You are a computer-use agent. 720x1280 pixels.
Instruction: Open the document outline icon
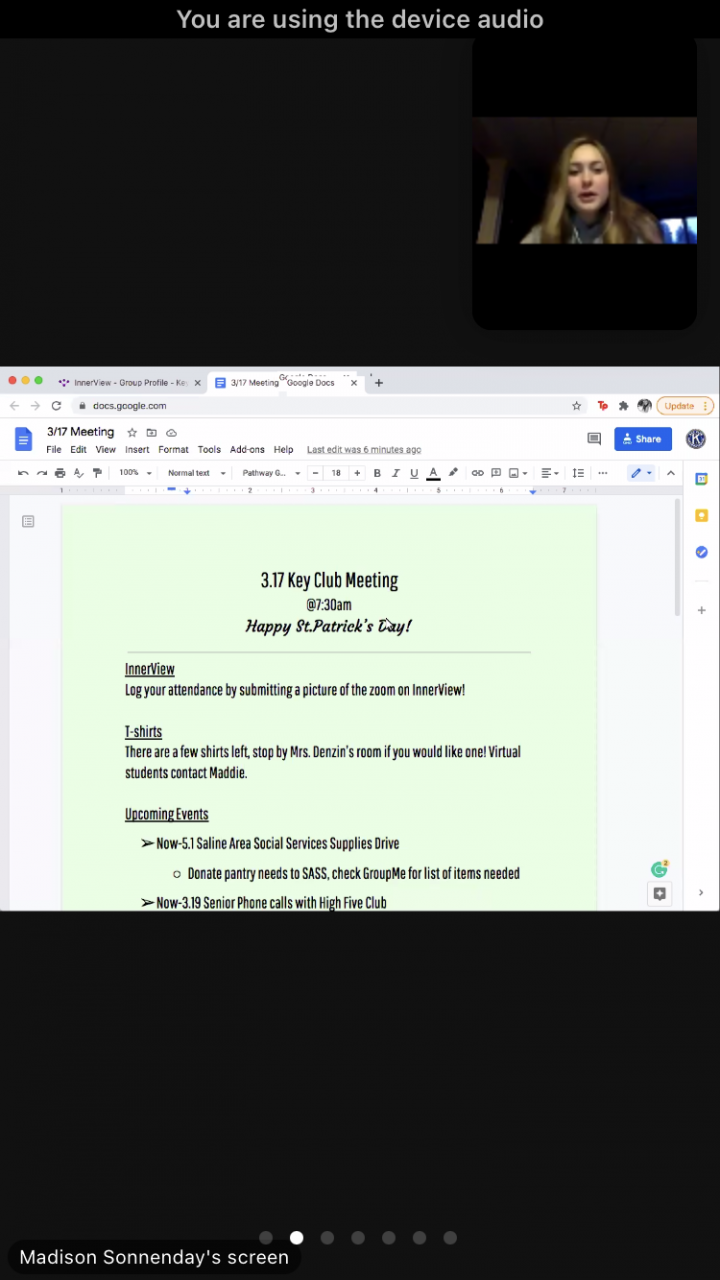point(28,521)
